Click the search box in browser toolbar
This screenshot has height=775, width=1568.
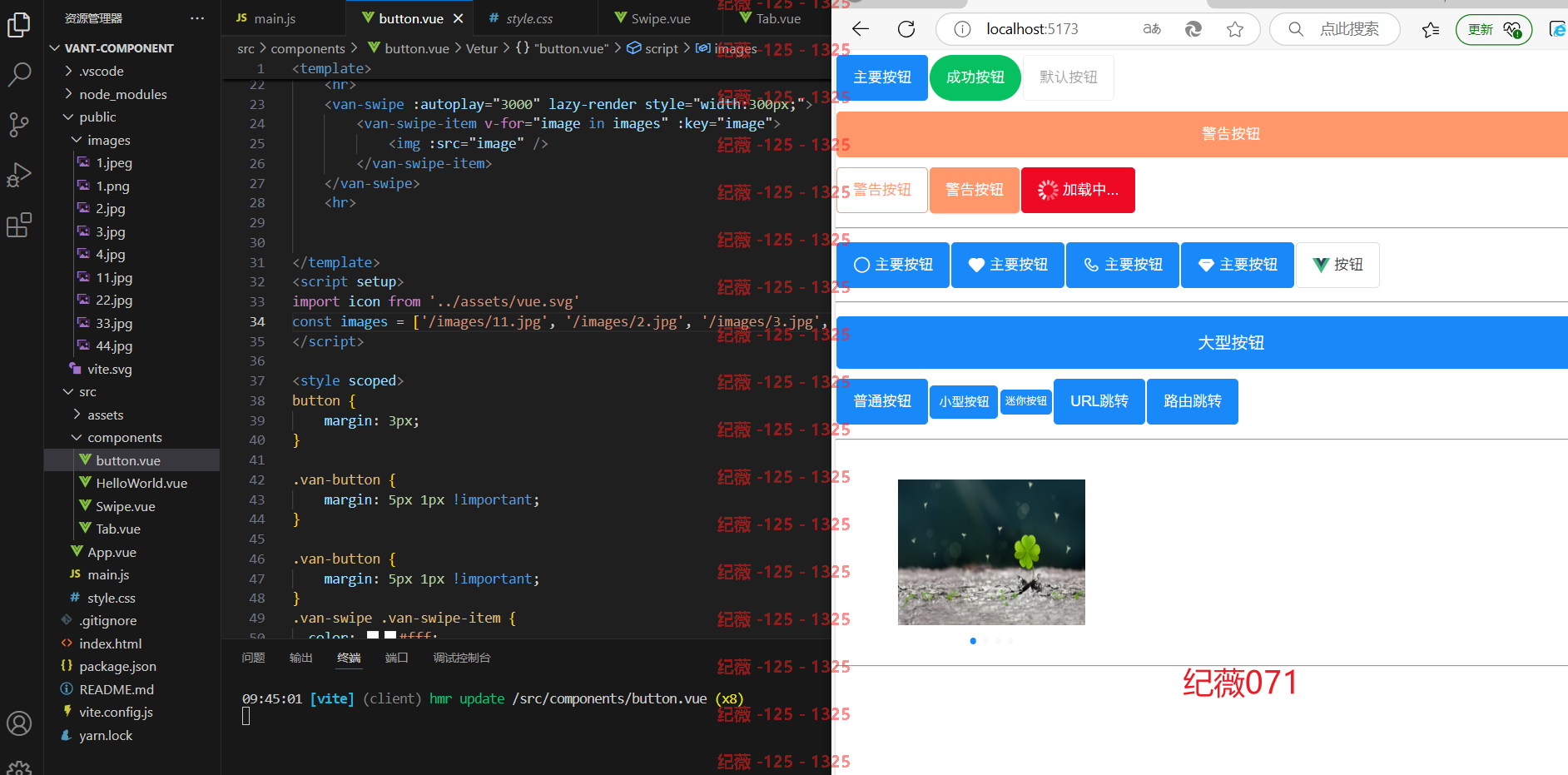[x=1335, y=29]
